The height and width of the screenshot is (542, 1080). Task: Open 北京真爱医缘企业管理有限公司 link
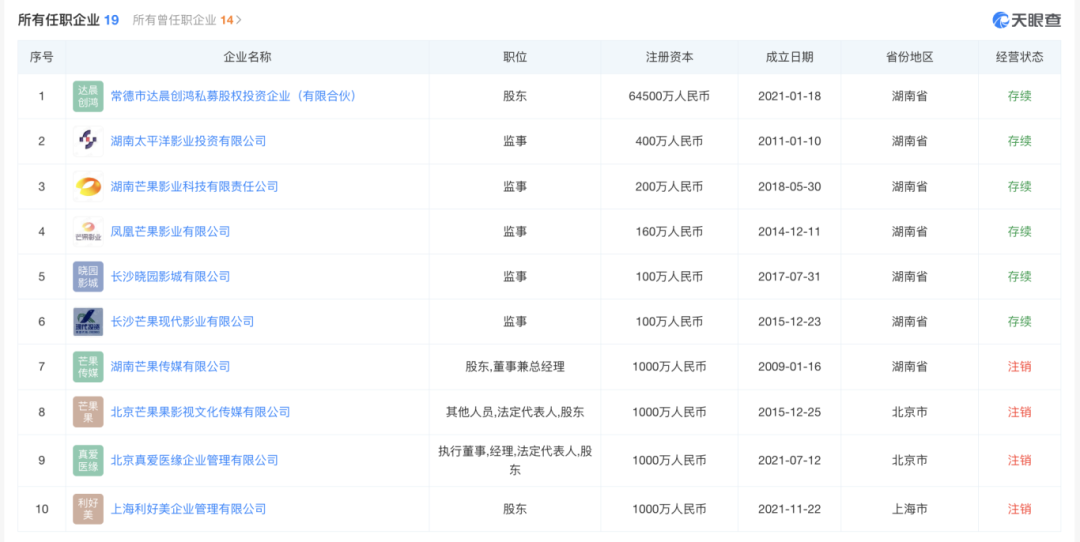[x=194, y=460]
